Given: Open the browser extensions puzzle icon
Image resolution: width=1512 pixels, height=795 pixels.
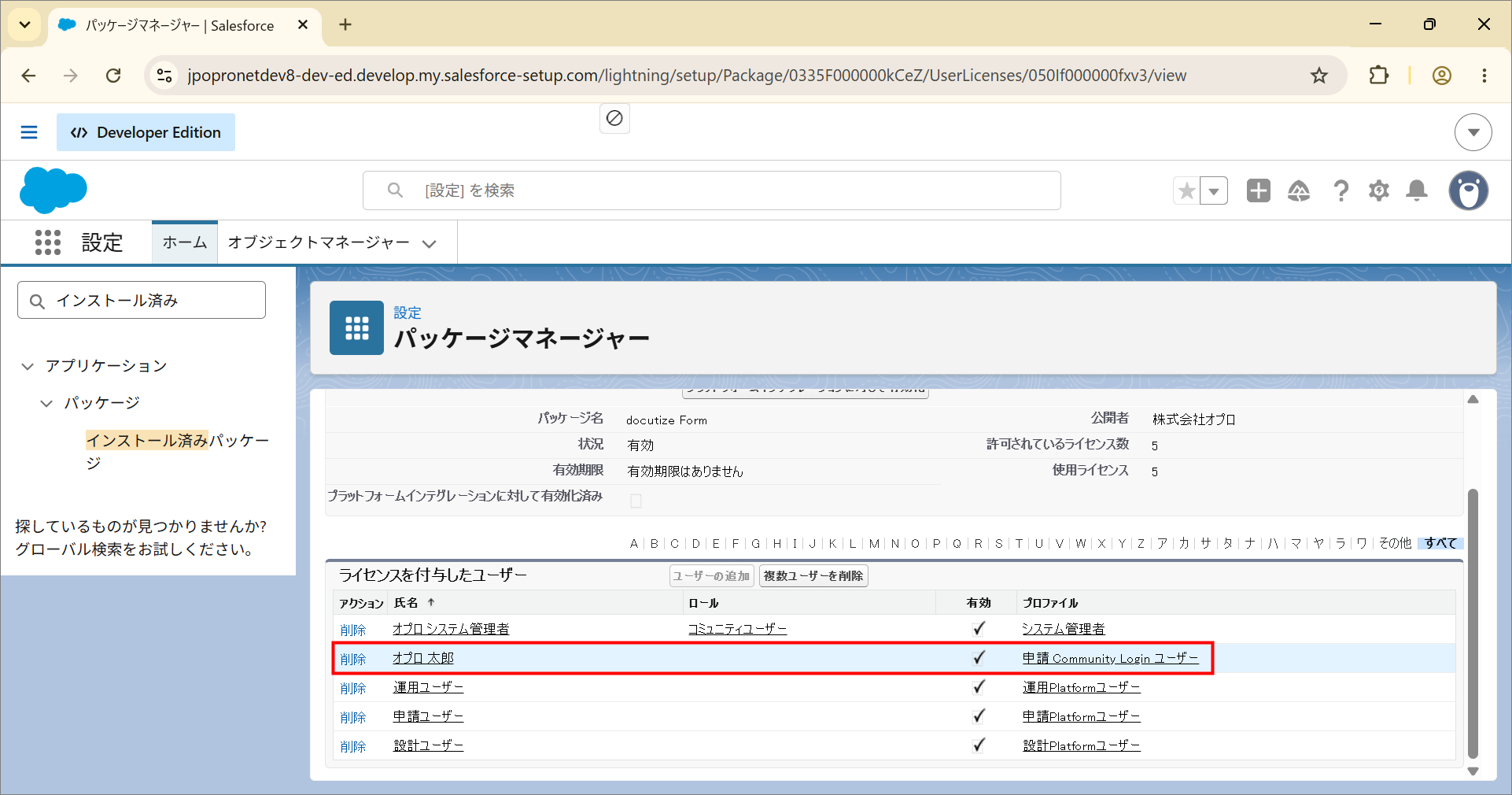Looking at the screenshot, I should 1378,76.
